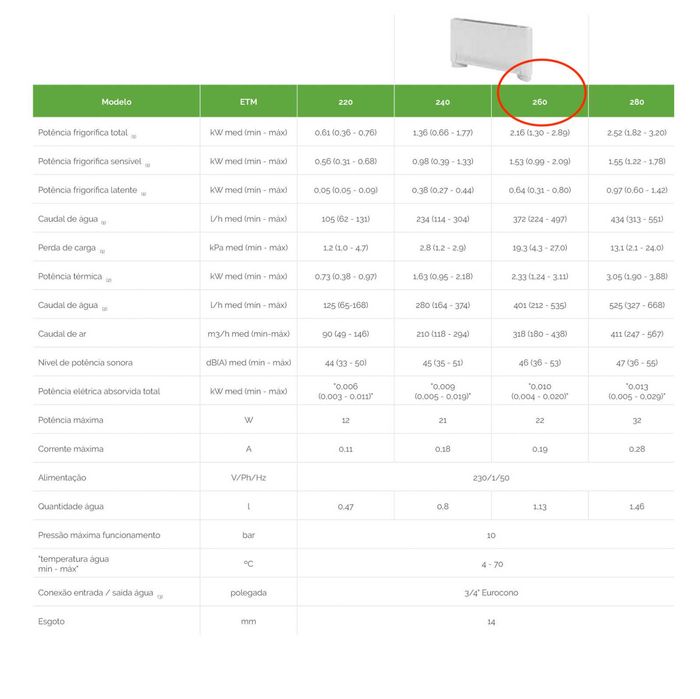The image size is (700, 699).
Task: Select 'Conexão entrada / saída água' label
Action: [96, 593]
